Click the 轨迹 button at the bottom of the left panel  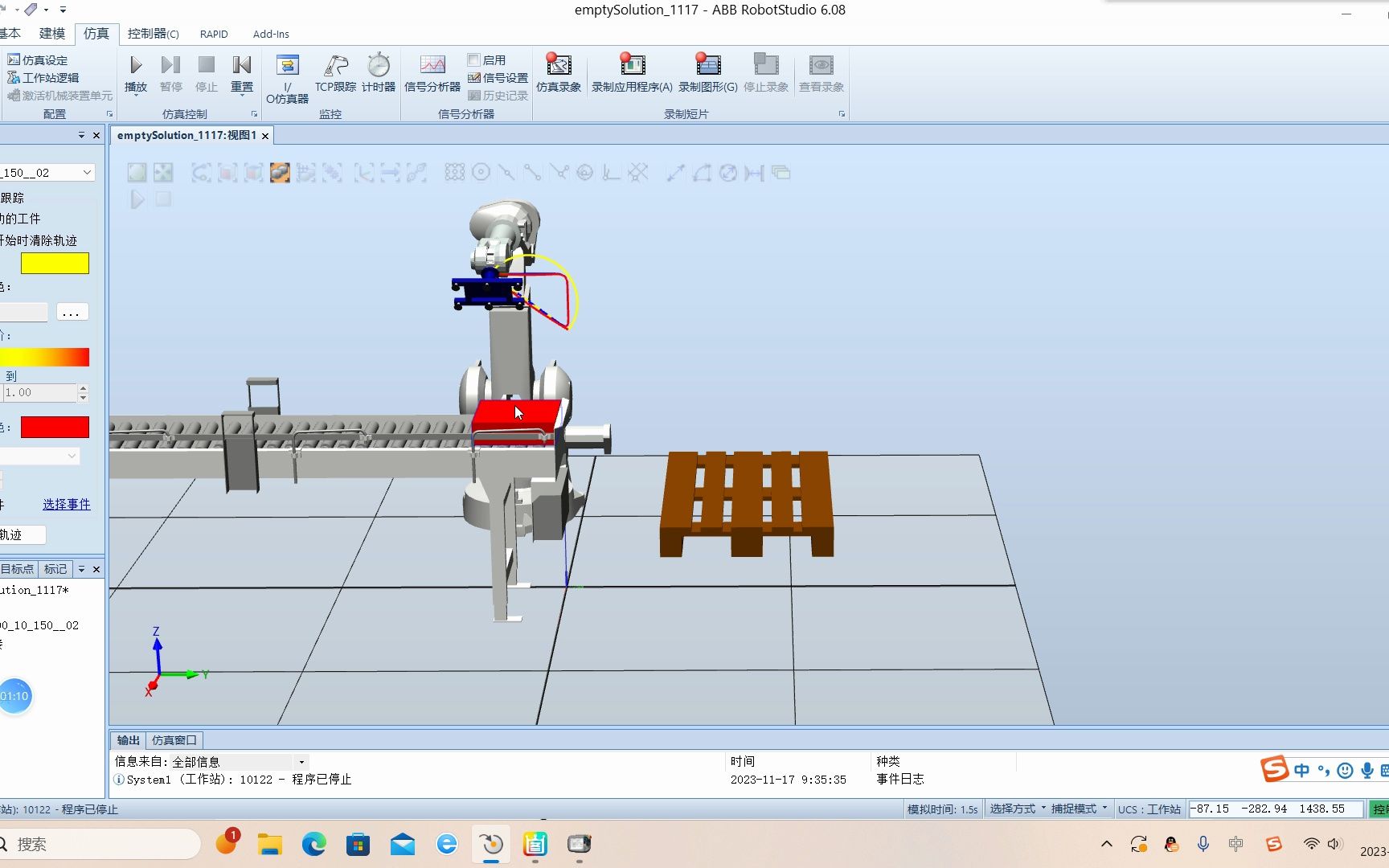[x=23, y=534]
